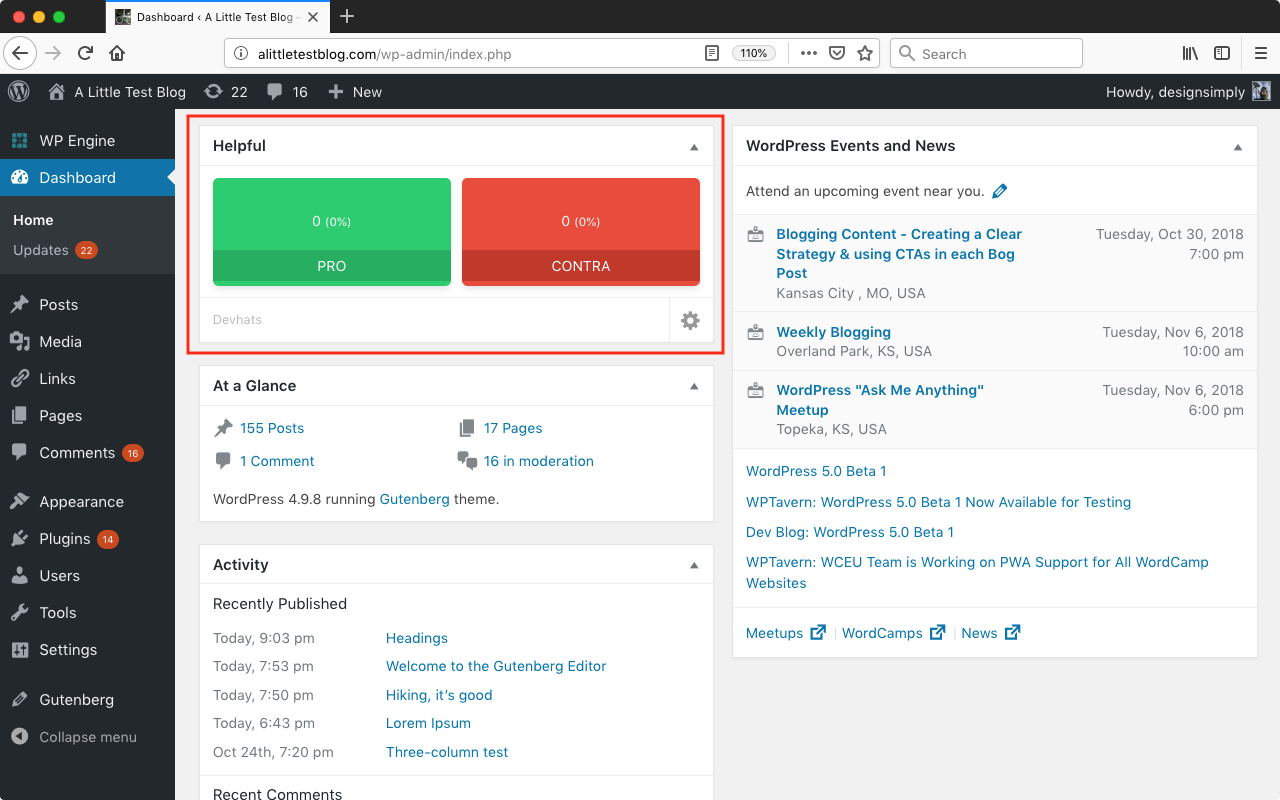Click the red CONTRA card
The image size is (1280, 800).
tap(581, 232)
